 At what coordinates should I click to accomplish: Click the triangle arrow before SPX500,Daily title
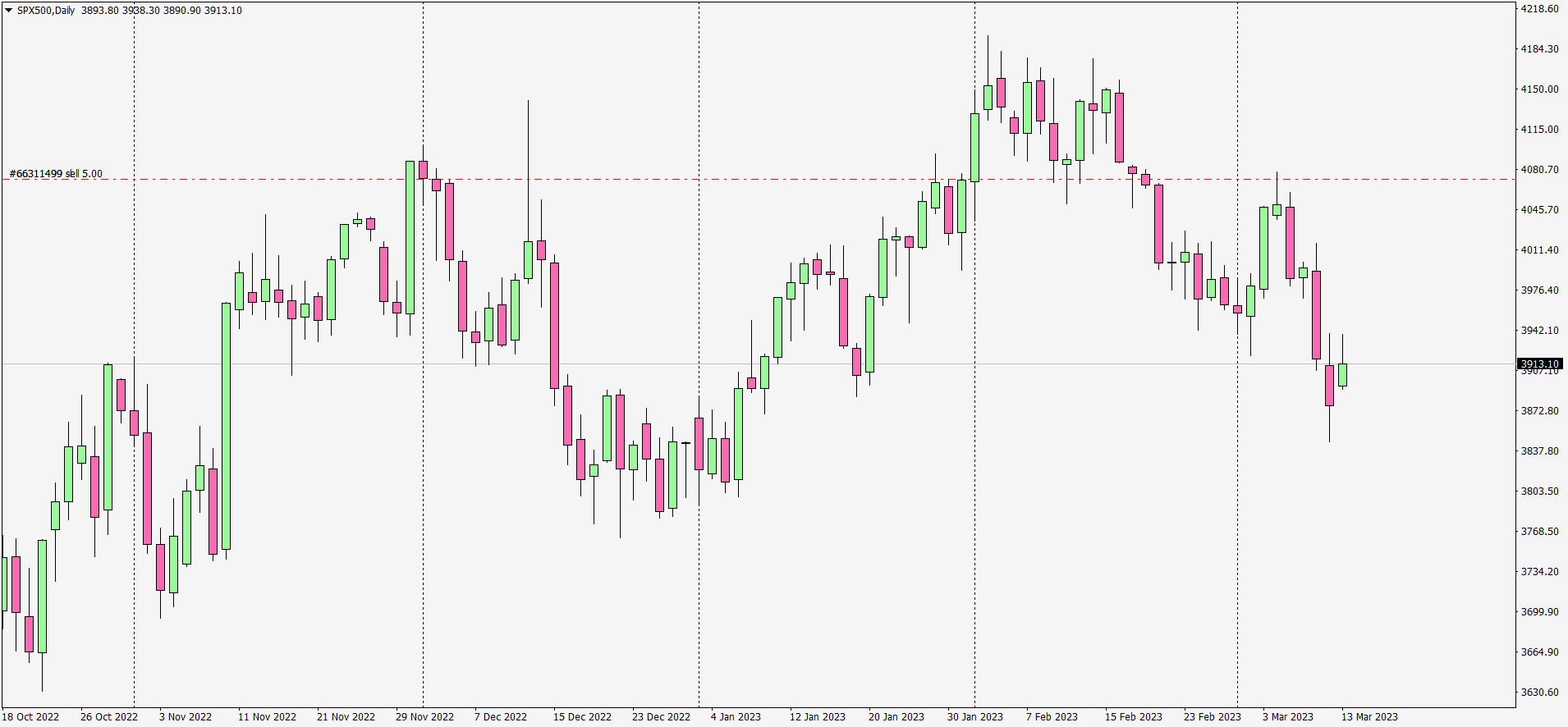coord(9,11)
